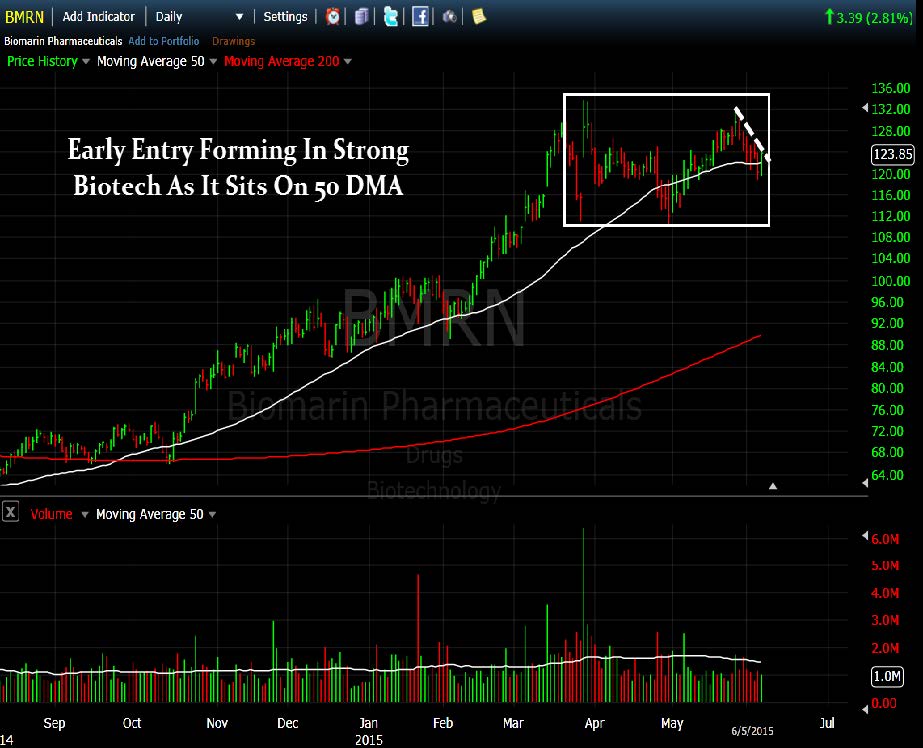This screenshot has width=923, height=748.
Task: Expand the Price History dropdown arrow
Action: tap(86, 61)
